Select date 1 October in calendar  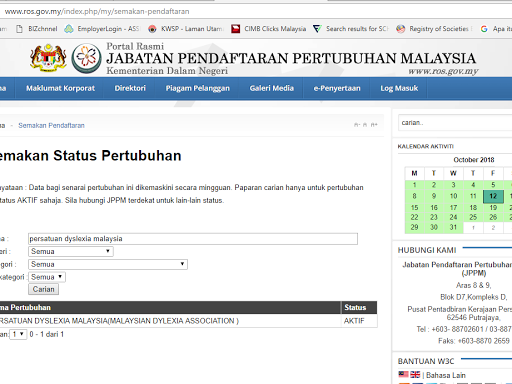coord(414,185)
